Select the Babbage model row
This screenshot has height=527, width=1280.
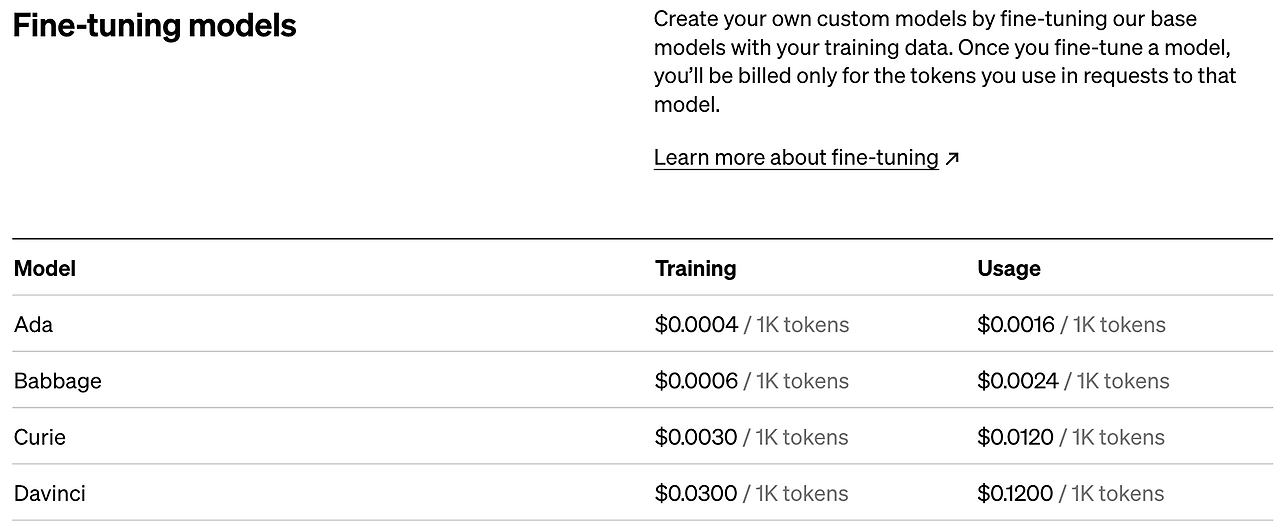click(642, 380)
